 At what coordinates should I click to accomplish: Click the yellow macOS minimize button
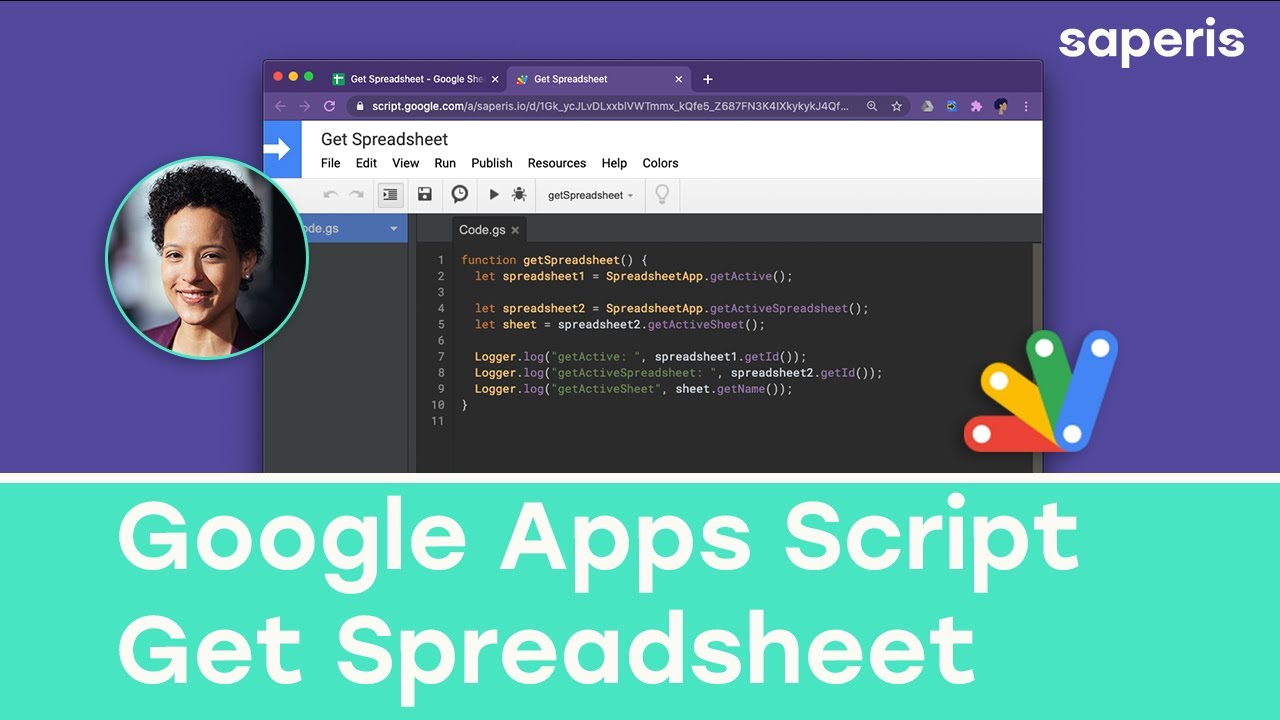[293, 76]
